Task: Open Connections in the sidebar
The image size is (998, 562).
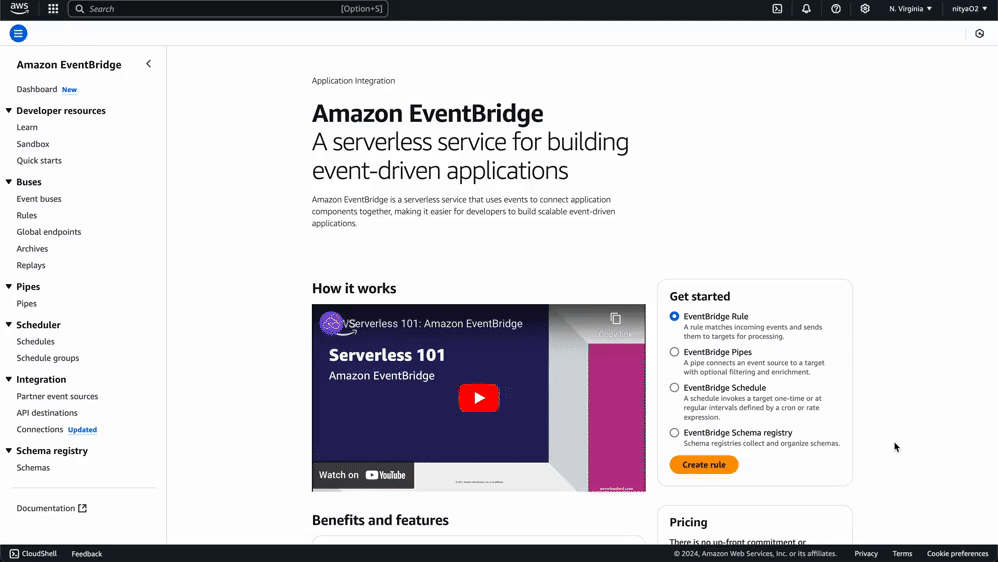Action: point(40,430)
